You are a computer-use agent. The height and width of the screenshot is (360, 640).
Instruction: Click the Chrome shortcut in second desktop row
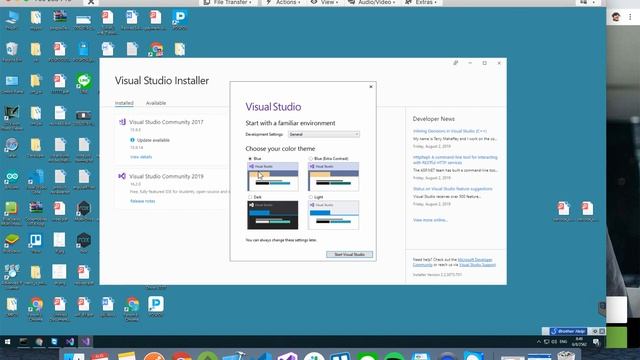[156, 49]
